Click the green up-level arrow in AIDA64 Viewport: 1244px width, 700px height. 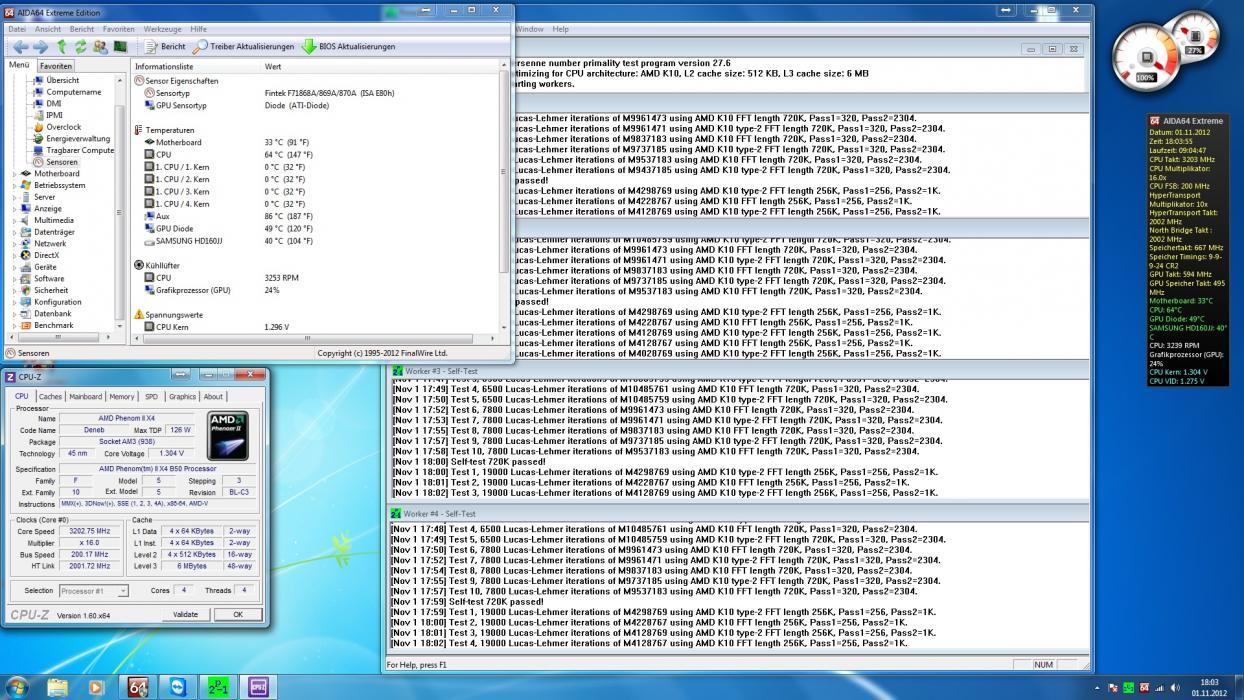[62, 46]
